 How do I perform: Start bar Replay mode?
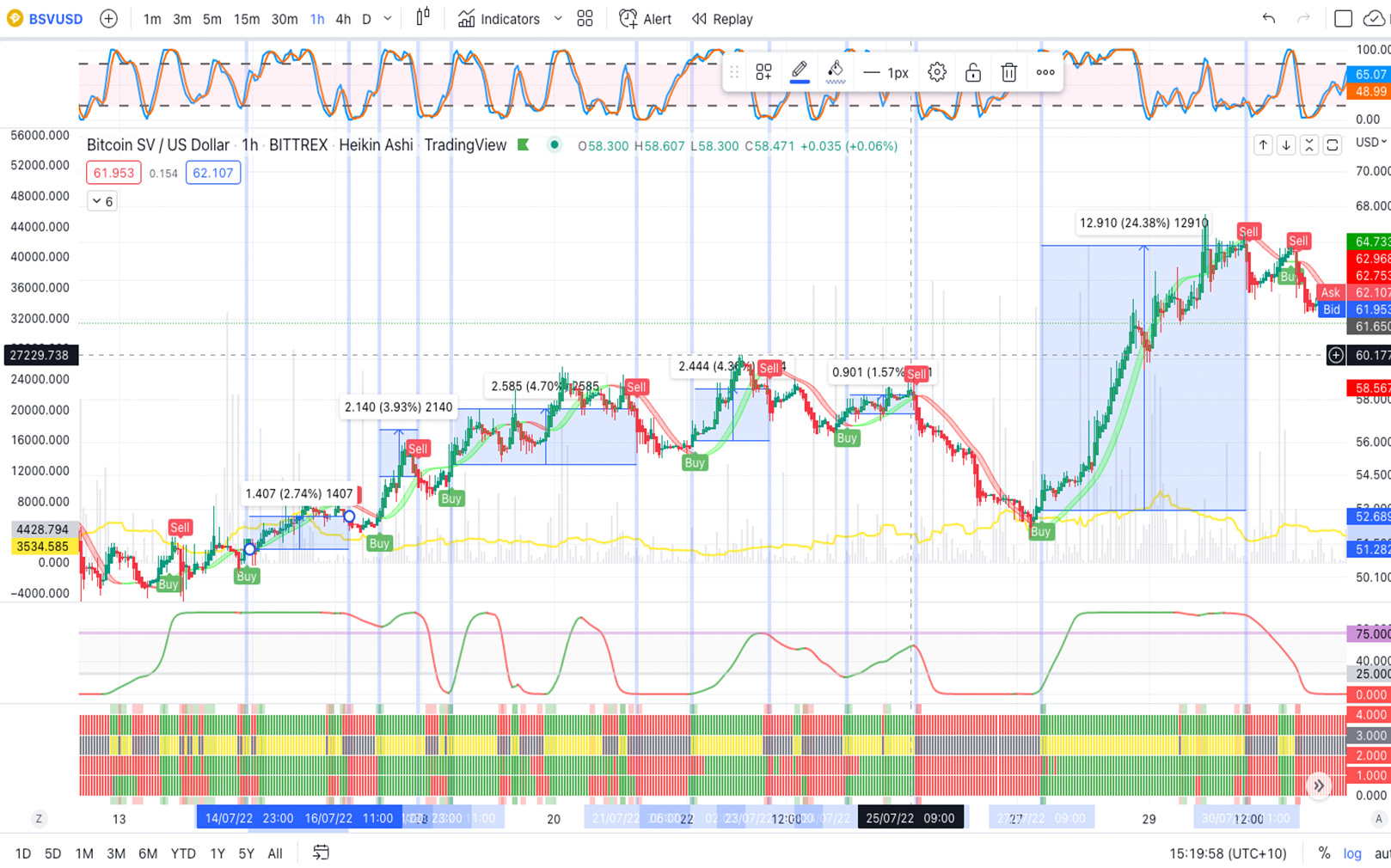723,19
